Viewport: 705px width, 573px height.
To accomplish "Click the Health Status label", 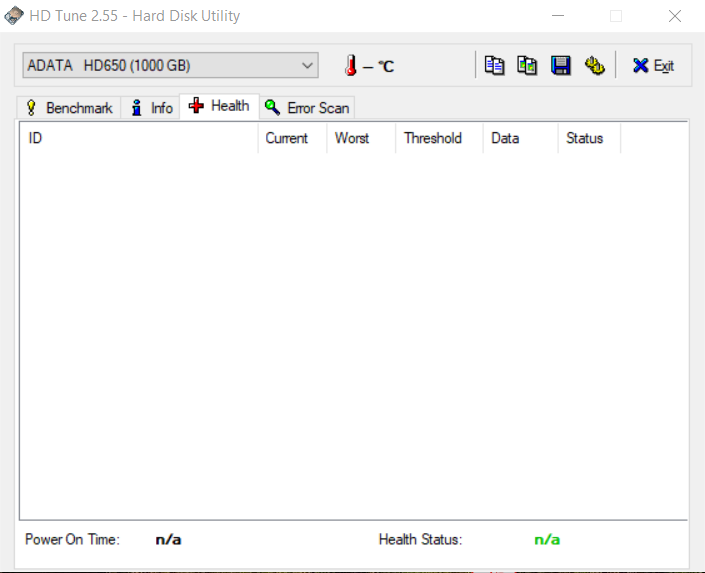I will click(420, 539).
